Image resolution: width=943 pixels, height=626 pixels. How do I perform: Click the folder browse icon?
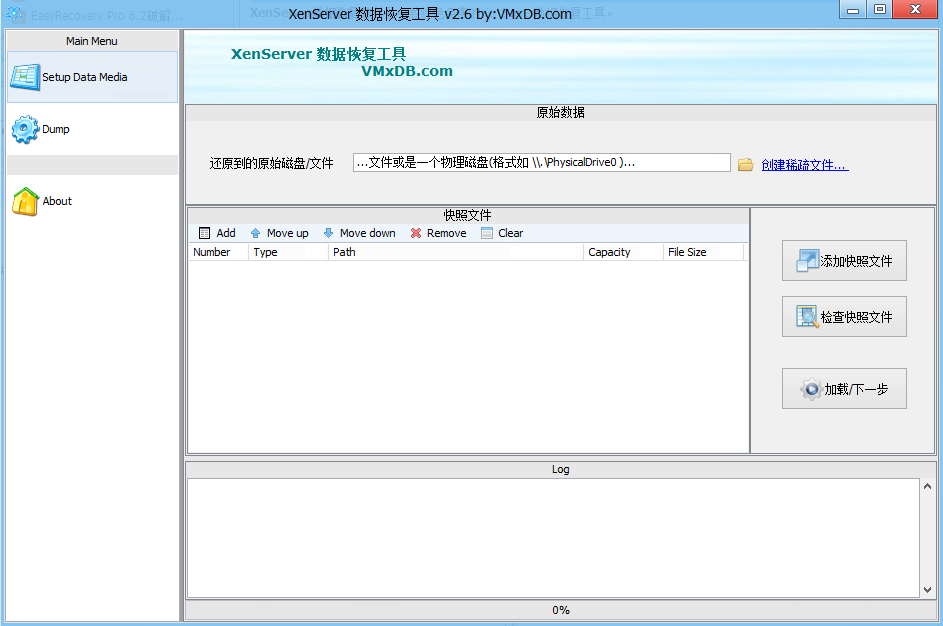click(745, 165)
